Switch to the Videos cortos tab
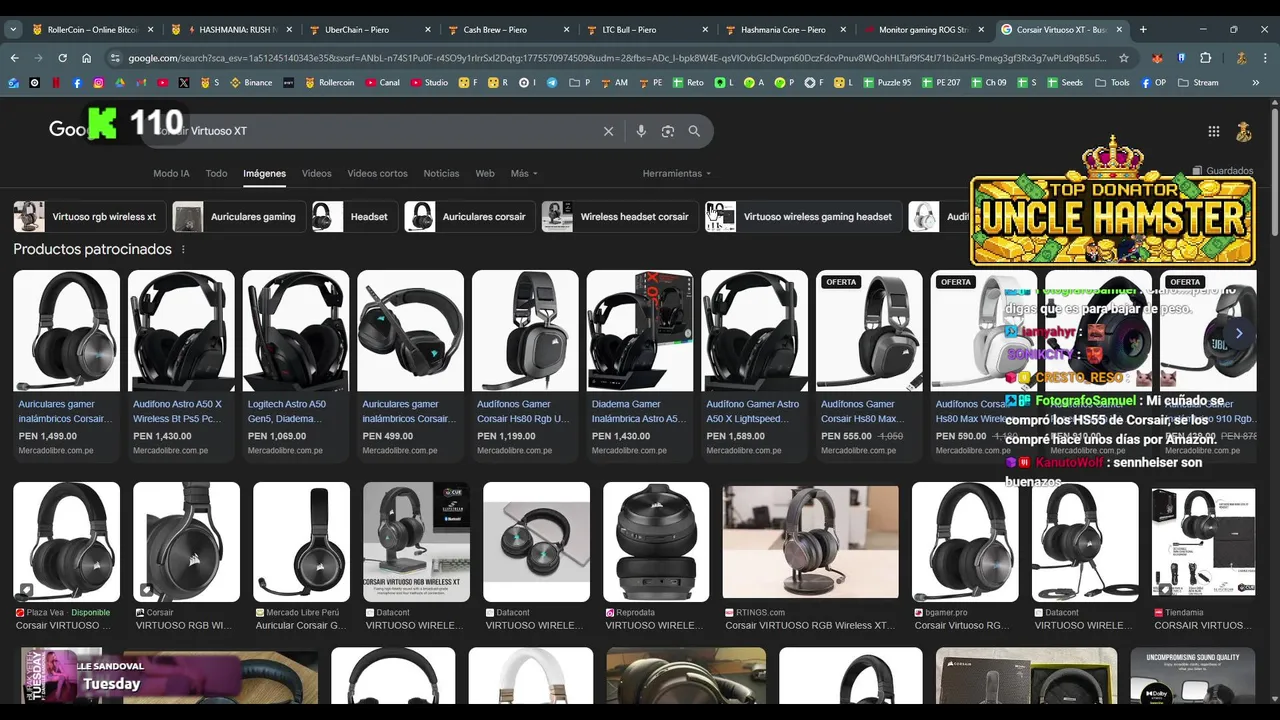Screen dimensions: 1280x720 click(x=377, y=173)
